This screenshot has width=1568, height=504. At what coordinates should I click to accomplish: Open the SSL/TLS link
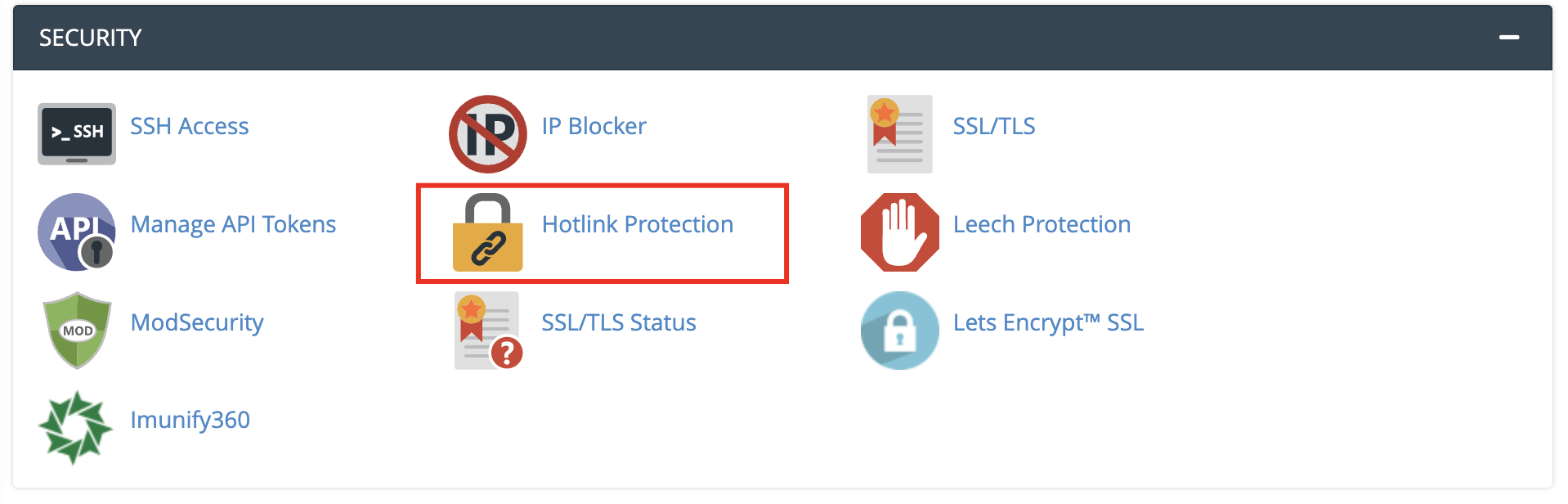pos(993,126)
